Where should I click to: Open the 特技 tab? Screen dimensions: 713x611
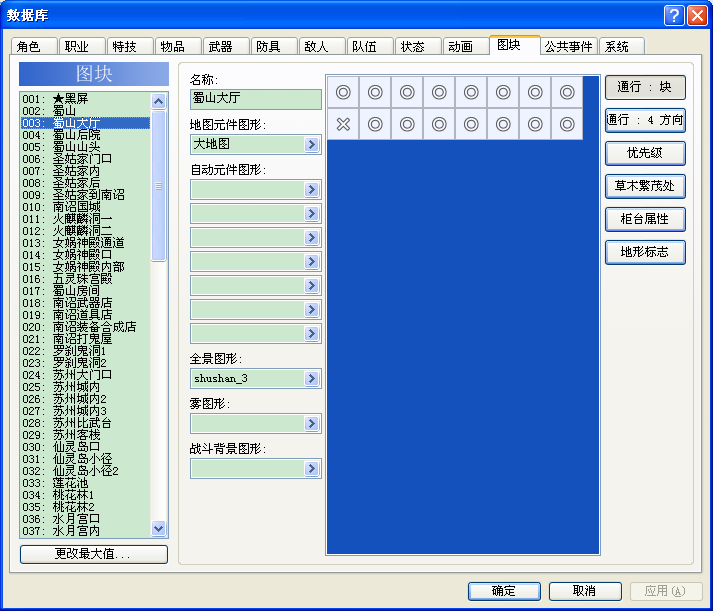click(130, 46)
